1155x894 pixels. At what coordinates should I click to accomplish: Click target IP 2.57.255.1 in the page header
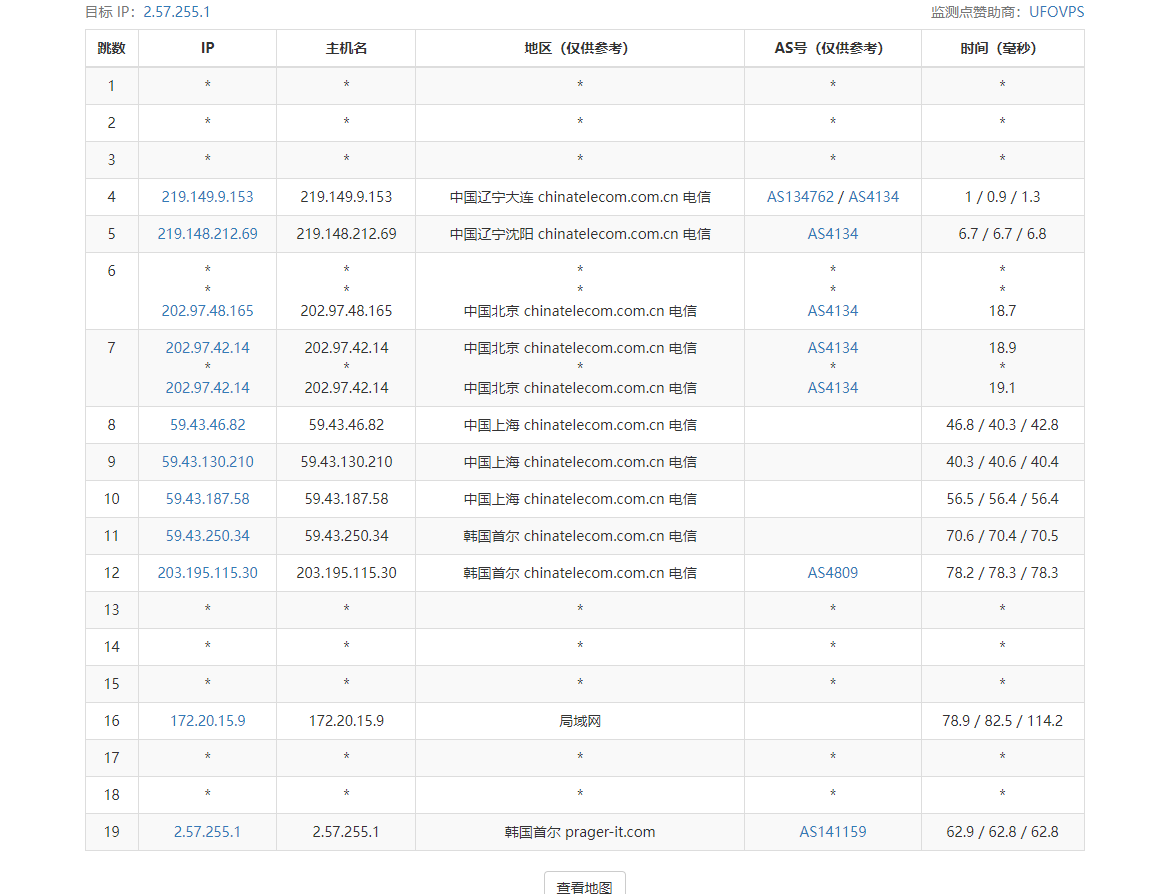tap(177, 12)
